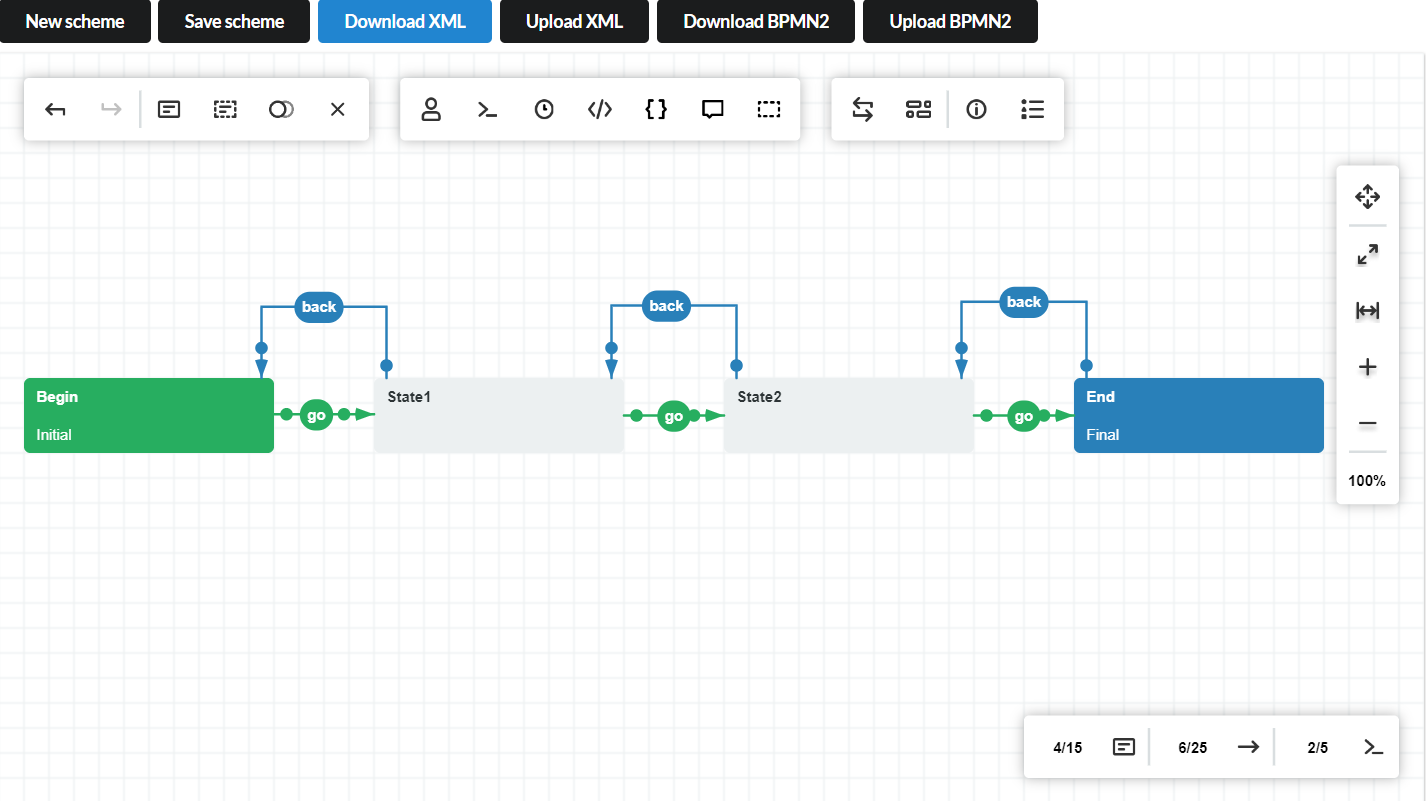The width and height of the screenshot is (1426, 801).
Task: Click the Upload BPMN2 button
Action: pos(950,22)
